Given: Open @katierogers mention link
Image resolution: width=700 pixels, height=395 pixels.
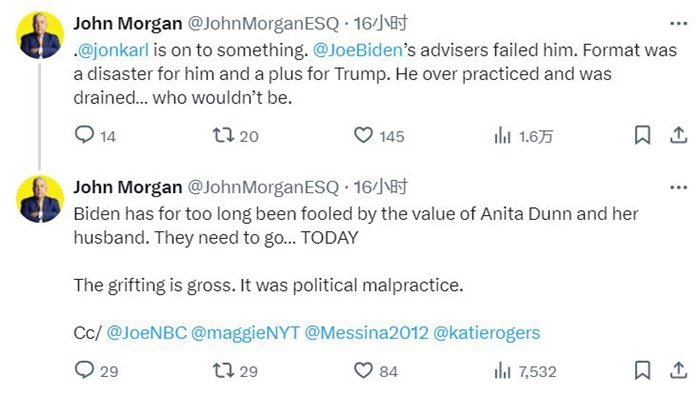Looking at the screenshot, I should [x=487, y=333].
